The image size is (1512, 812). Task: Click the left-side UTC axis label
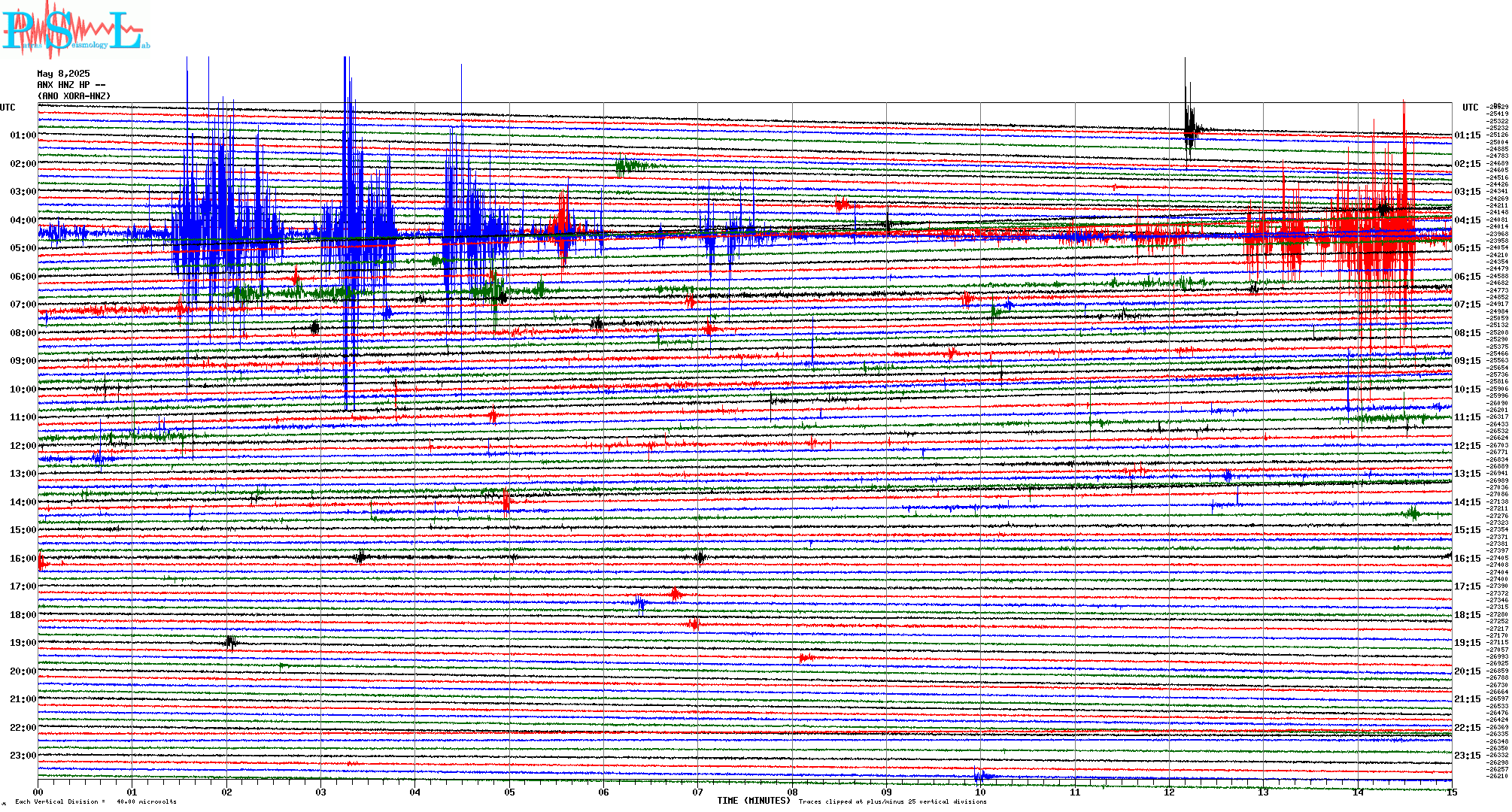(x=8, y=108)
